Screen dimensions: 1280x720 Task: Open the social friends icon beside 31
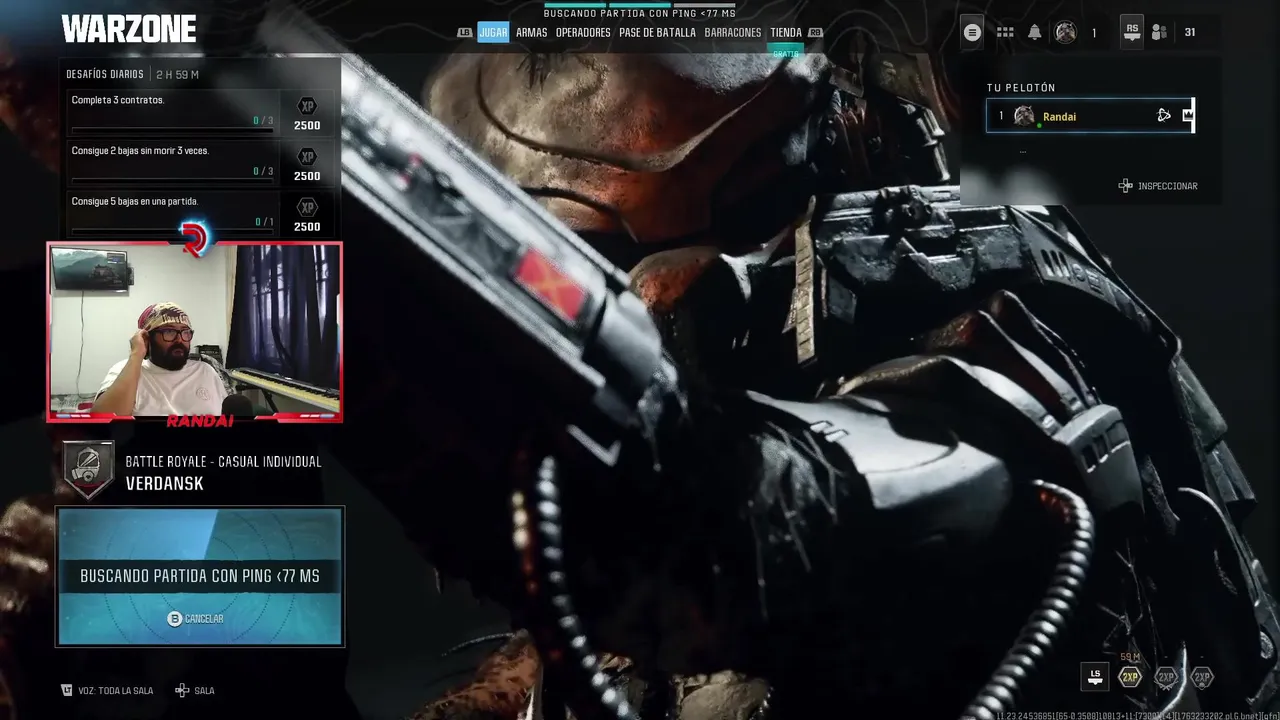(x=1159, y=32)
